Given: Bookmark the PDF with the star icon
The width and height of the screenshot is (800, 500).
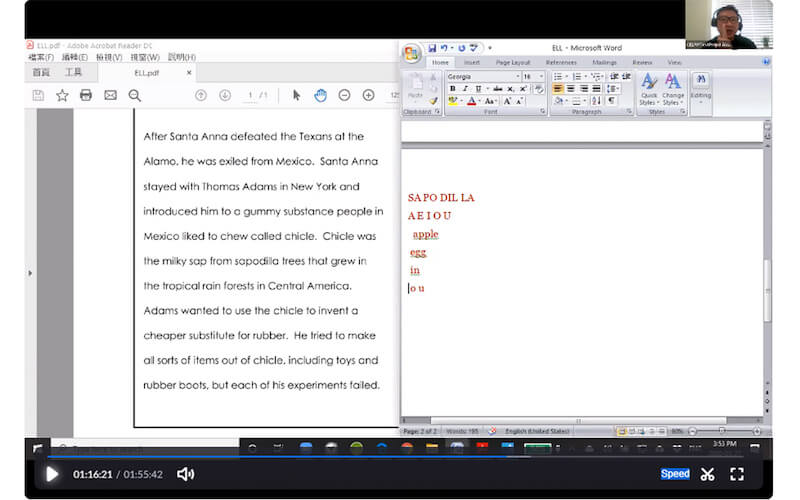Looking at the screenshot, I should 62,95.
